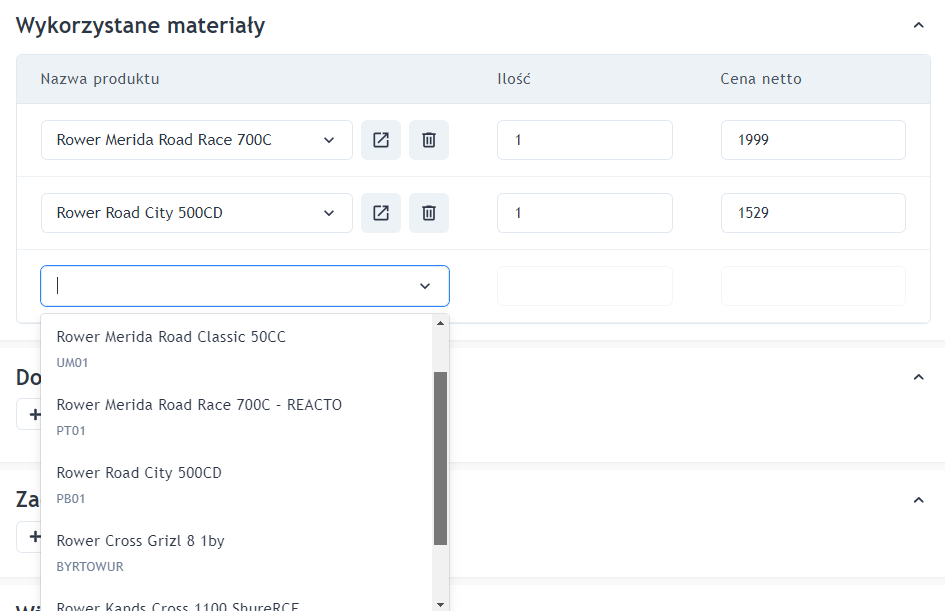Click the empty product search combo box
945x611 pixels.
[245, 286]
